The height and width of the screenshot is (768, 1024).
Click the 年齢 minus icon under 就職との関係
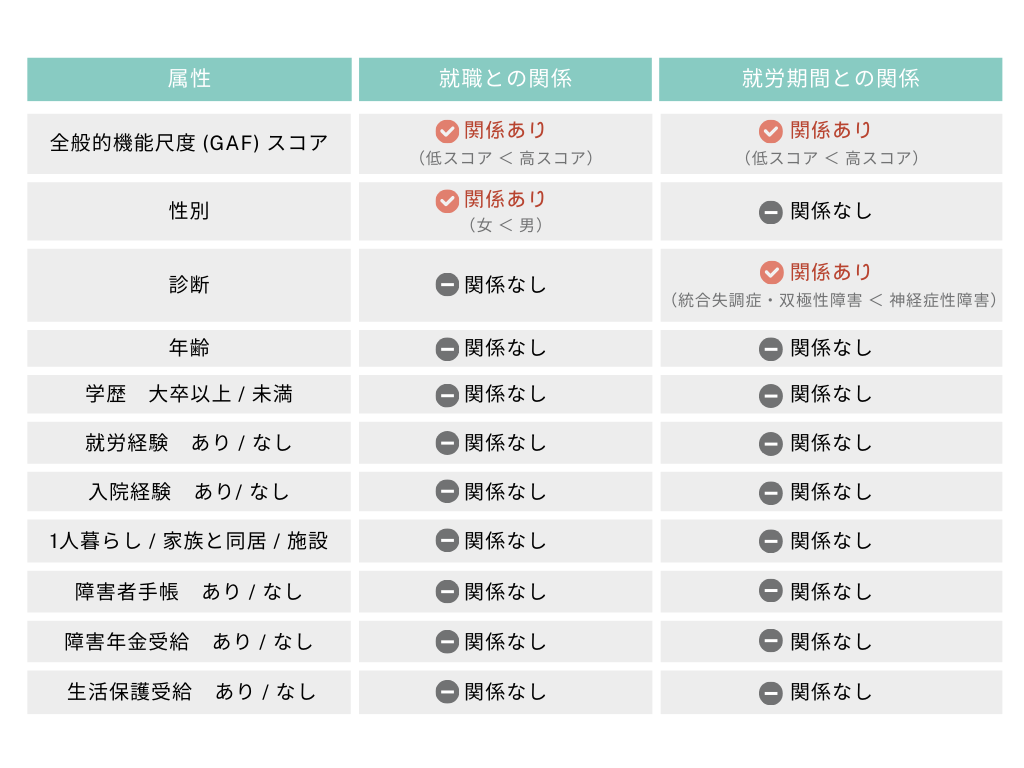(447, 349)
